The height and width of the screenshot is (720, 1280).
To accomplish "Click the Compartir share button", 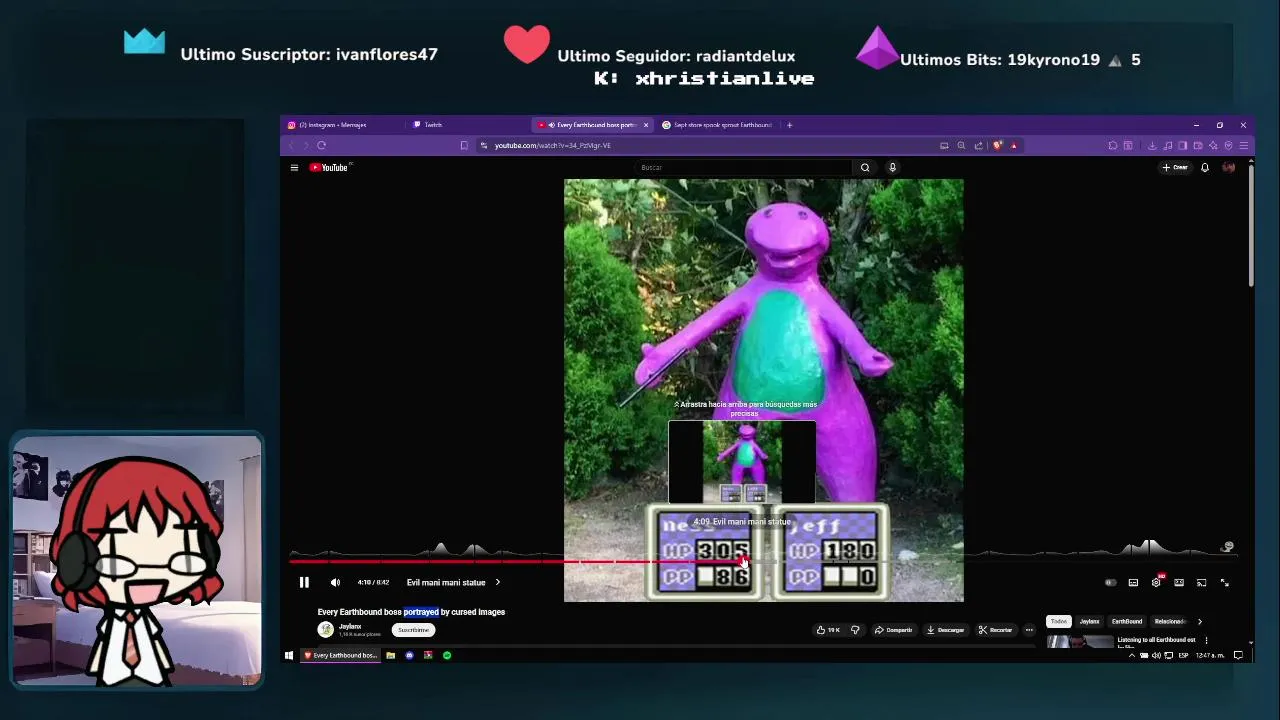I will (x=893, y=630).
